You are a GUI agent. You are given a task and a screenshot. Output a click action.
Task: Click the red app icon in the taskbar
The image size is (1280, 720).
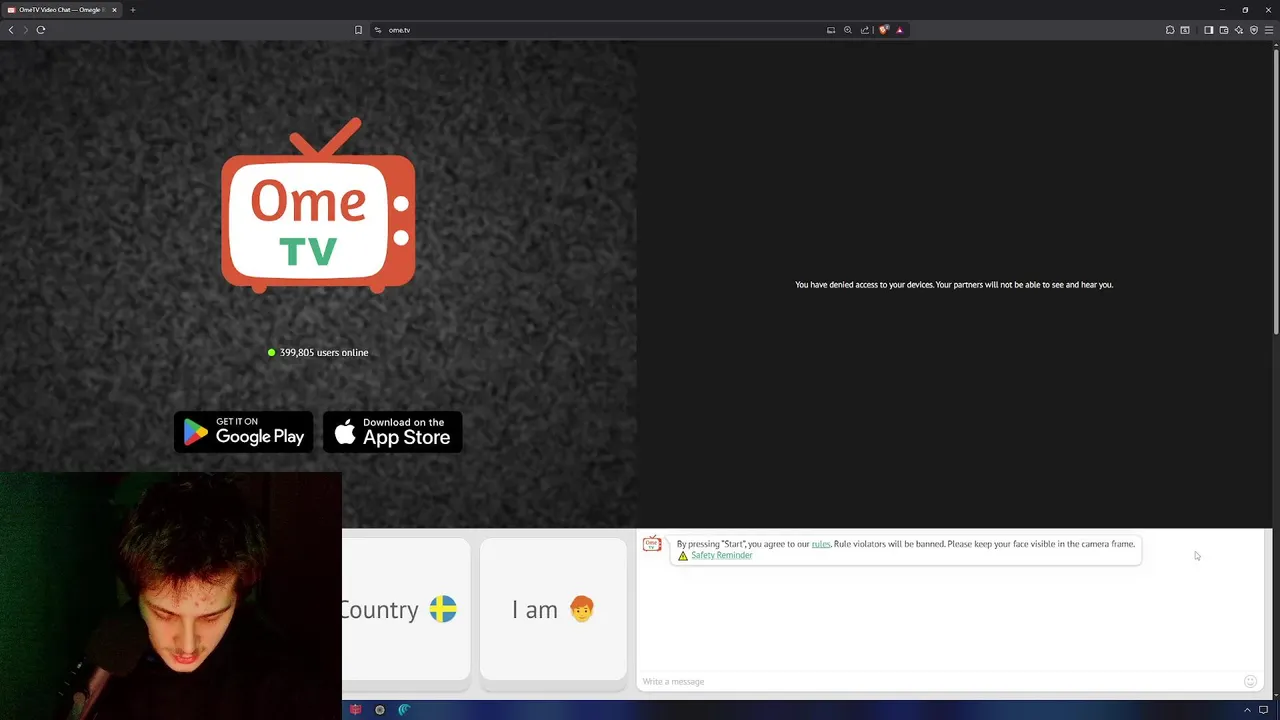click(355, 710)
